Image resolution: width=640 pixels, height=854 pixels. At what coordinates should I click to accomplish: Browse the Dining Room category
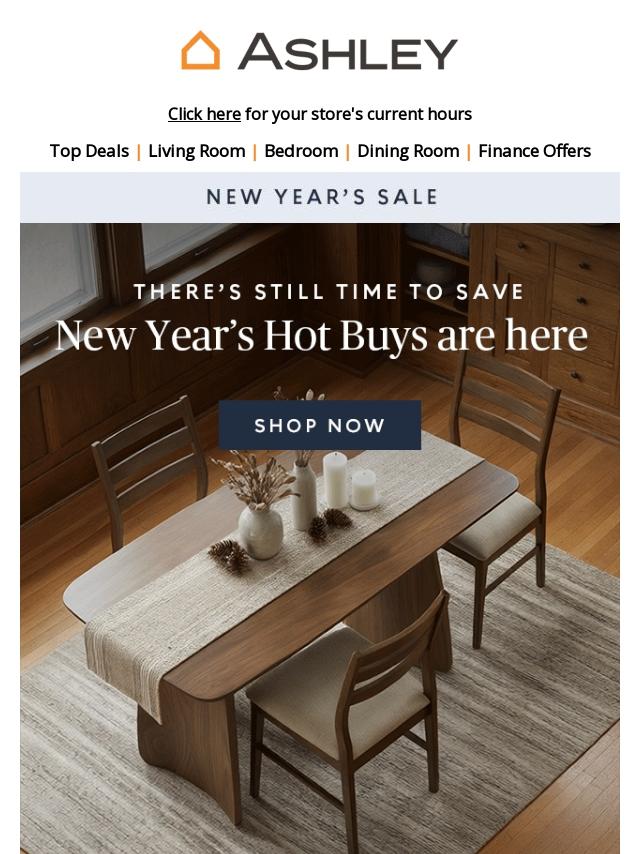[x=408, y=151]
